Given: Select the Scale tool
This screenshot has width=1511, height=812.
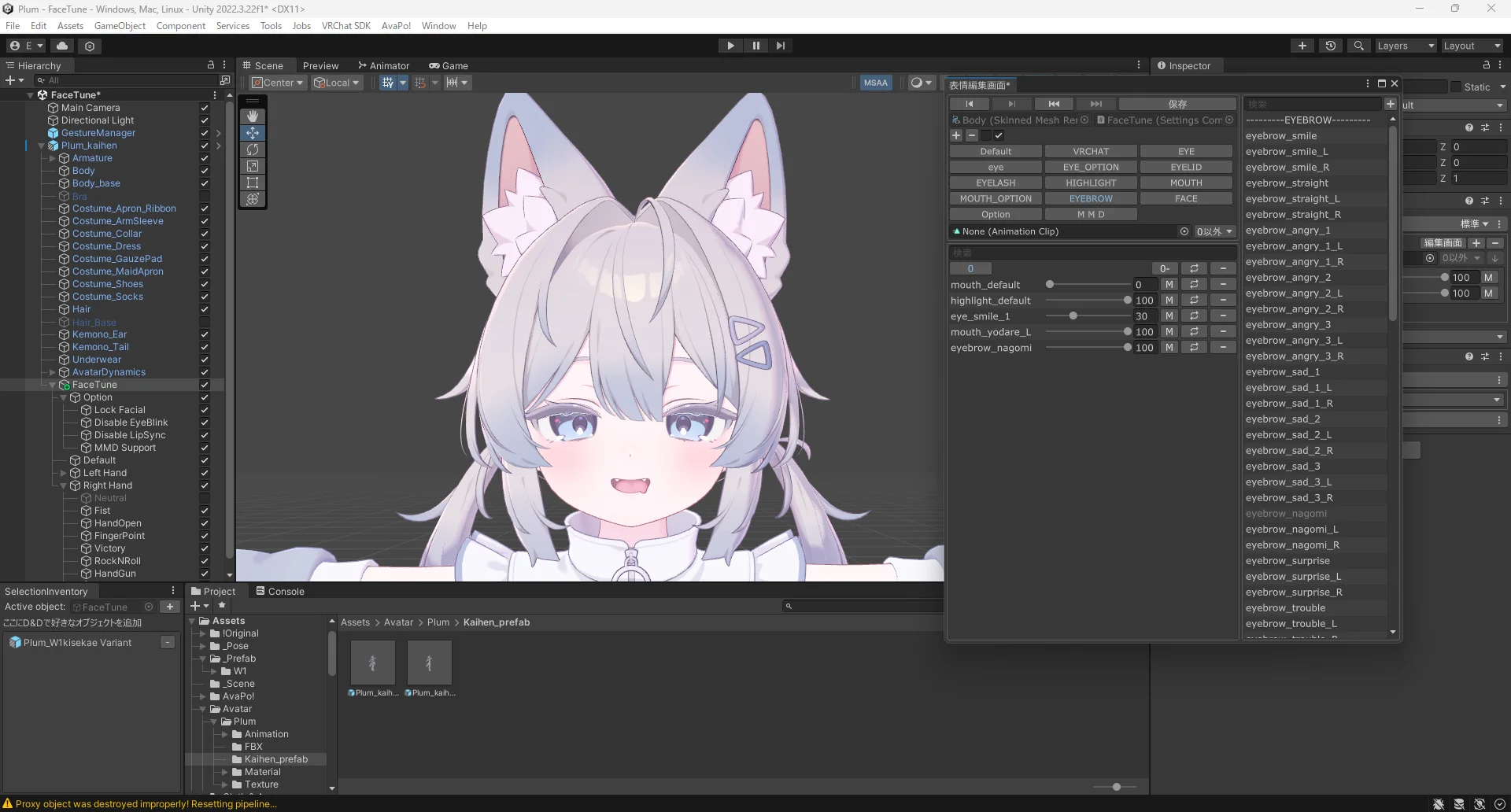Looking at the screenshot, I should (253, 166).
